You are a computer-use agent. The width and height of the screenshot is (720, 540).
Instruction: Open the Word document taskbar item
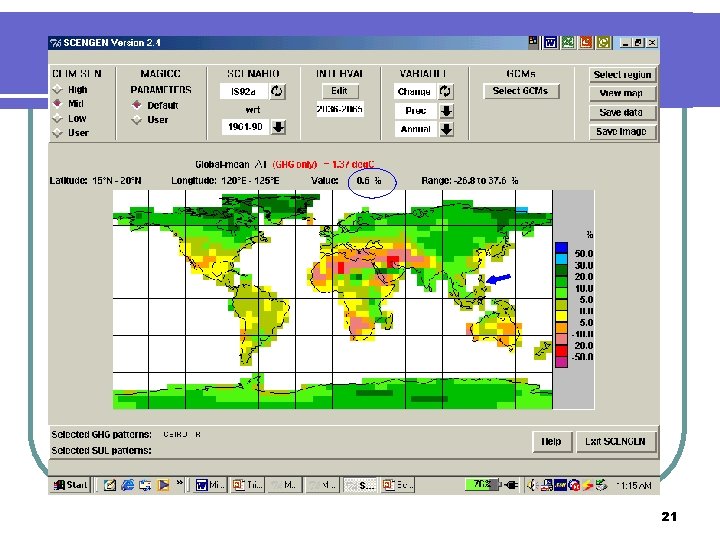210,485
